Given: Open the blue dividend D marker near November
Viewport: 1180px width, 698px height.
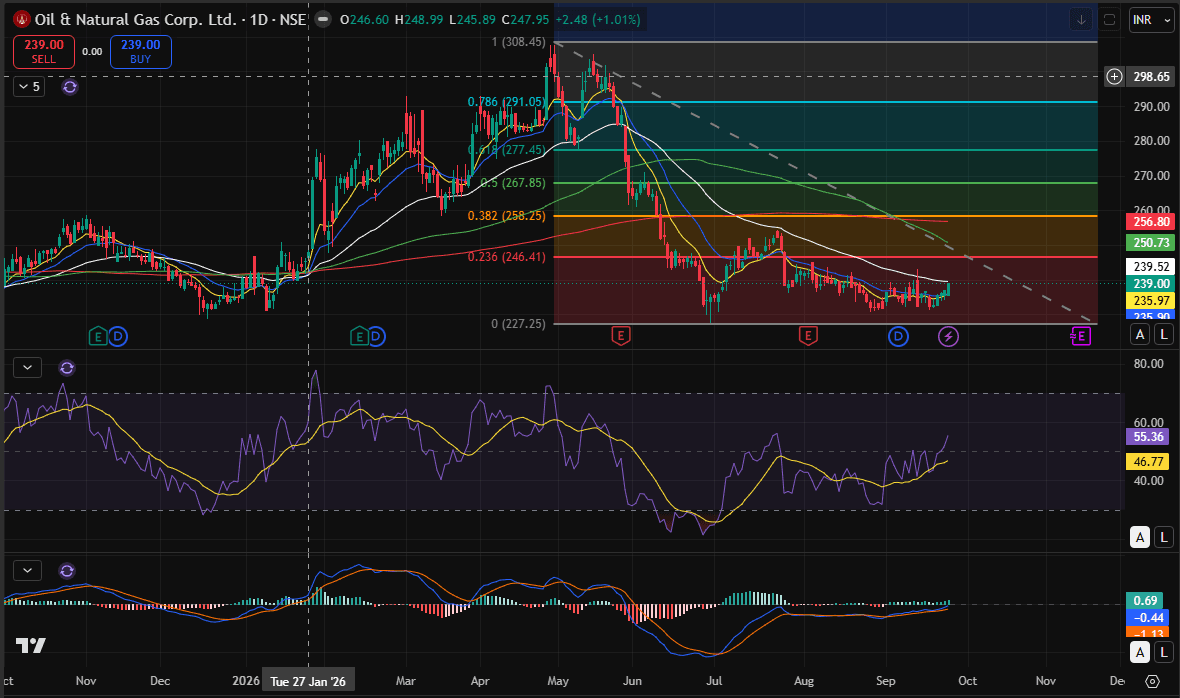Looking at the screenshot, I should tap(118, 336).
